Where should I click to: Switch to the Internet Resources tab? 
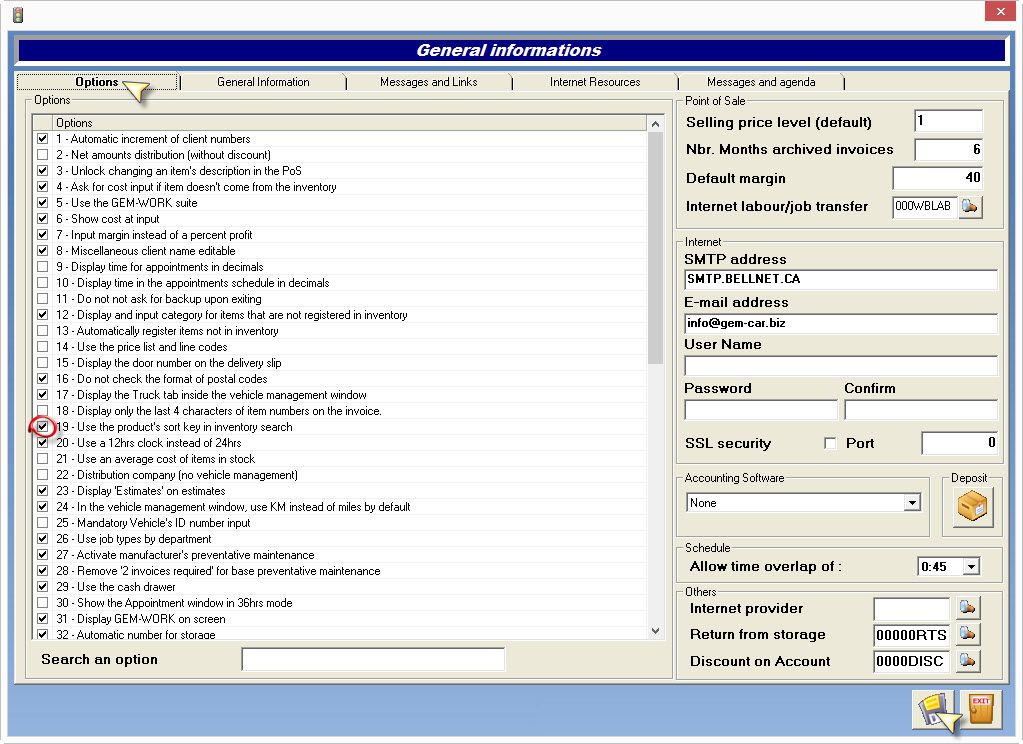pos(595,82)
